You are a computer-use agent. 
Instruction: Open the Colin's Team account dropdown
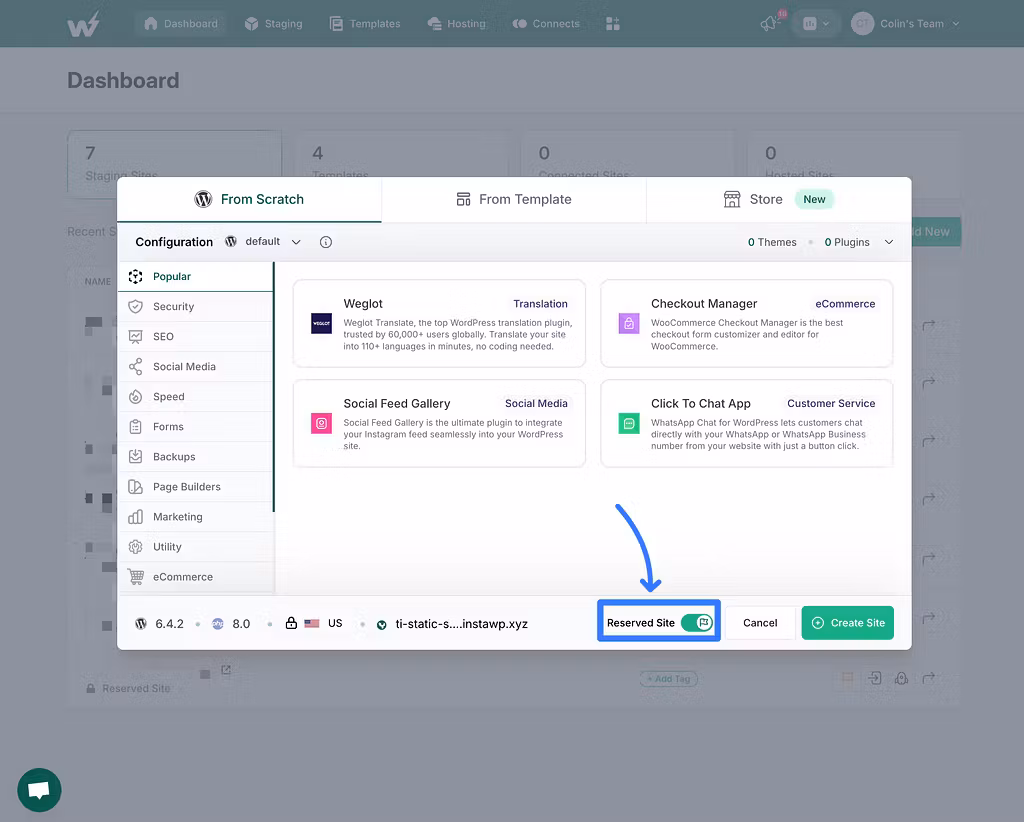point(905,24)
